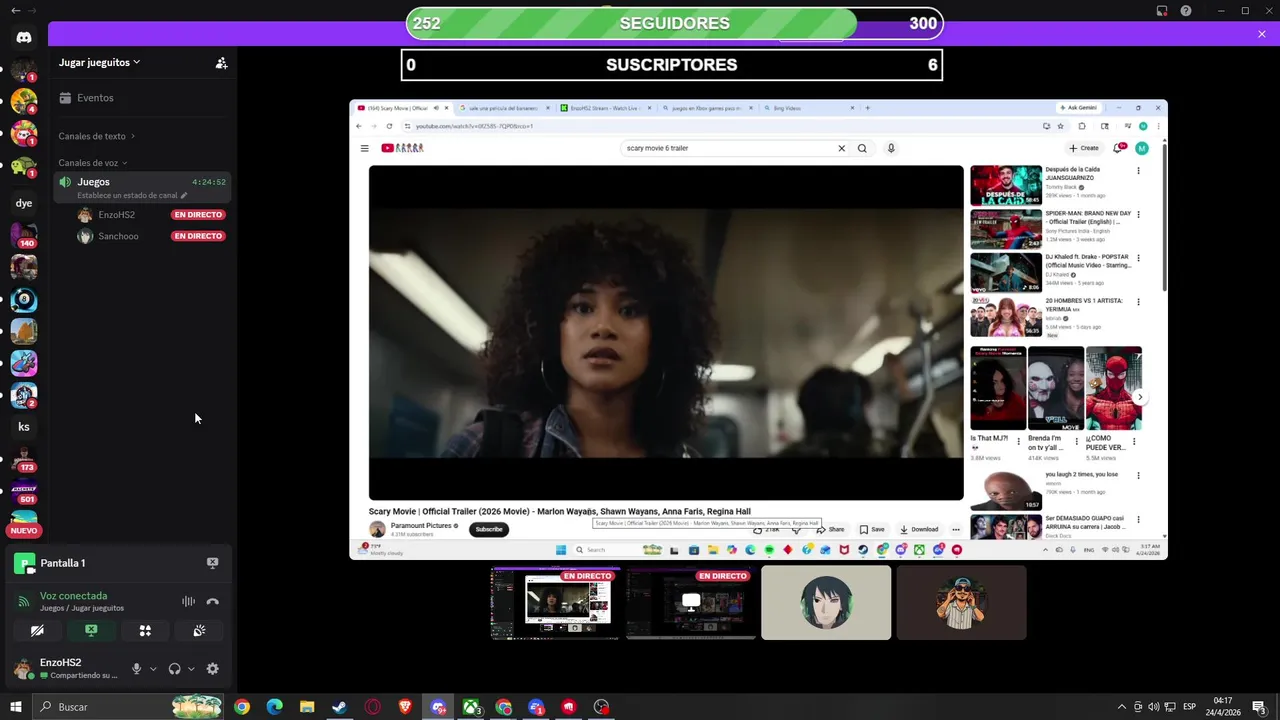This screenshot has width=1280, height=720.
Task: Click NUEVO badge in server list
Action: point(24,531)
